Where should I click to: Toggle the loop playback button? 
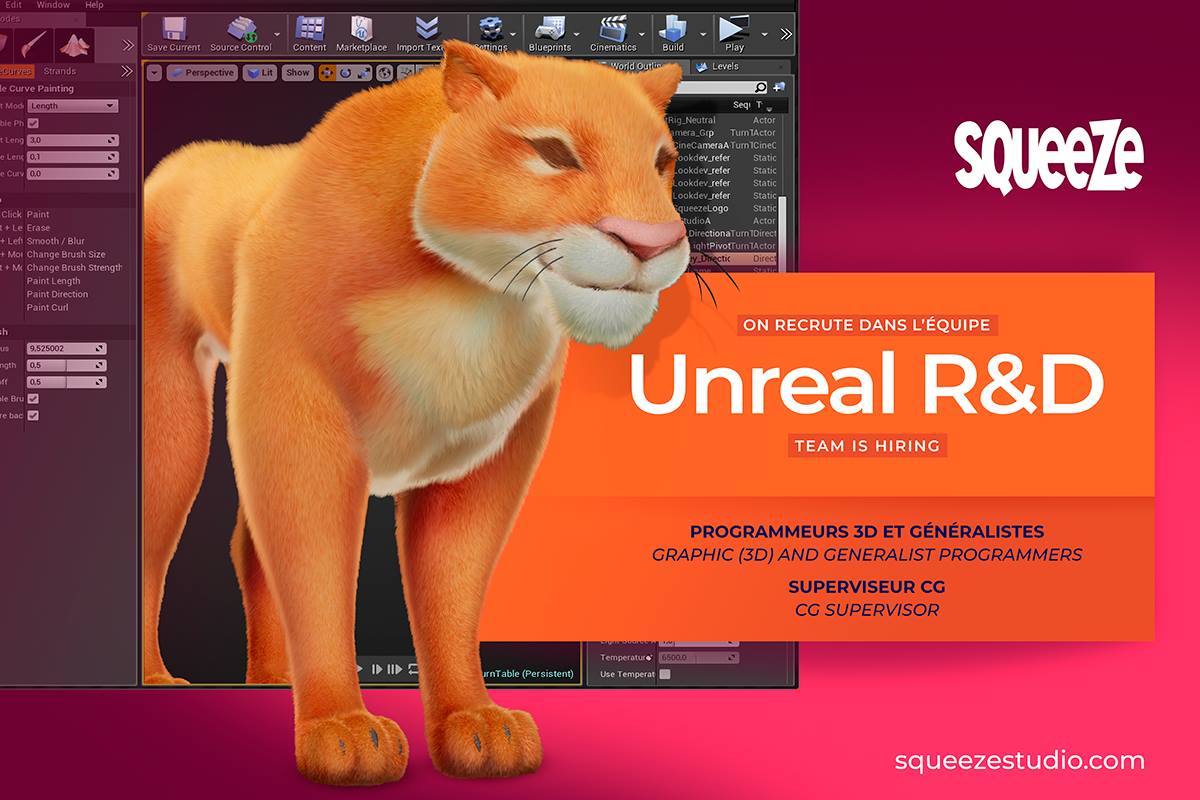413,669
